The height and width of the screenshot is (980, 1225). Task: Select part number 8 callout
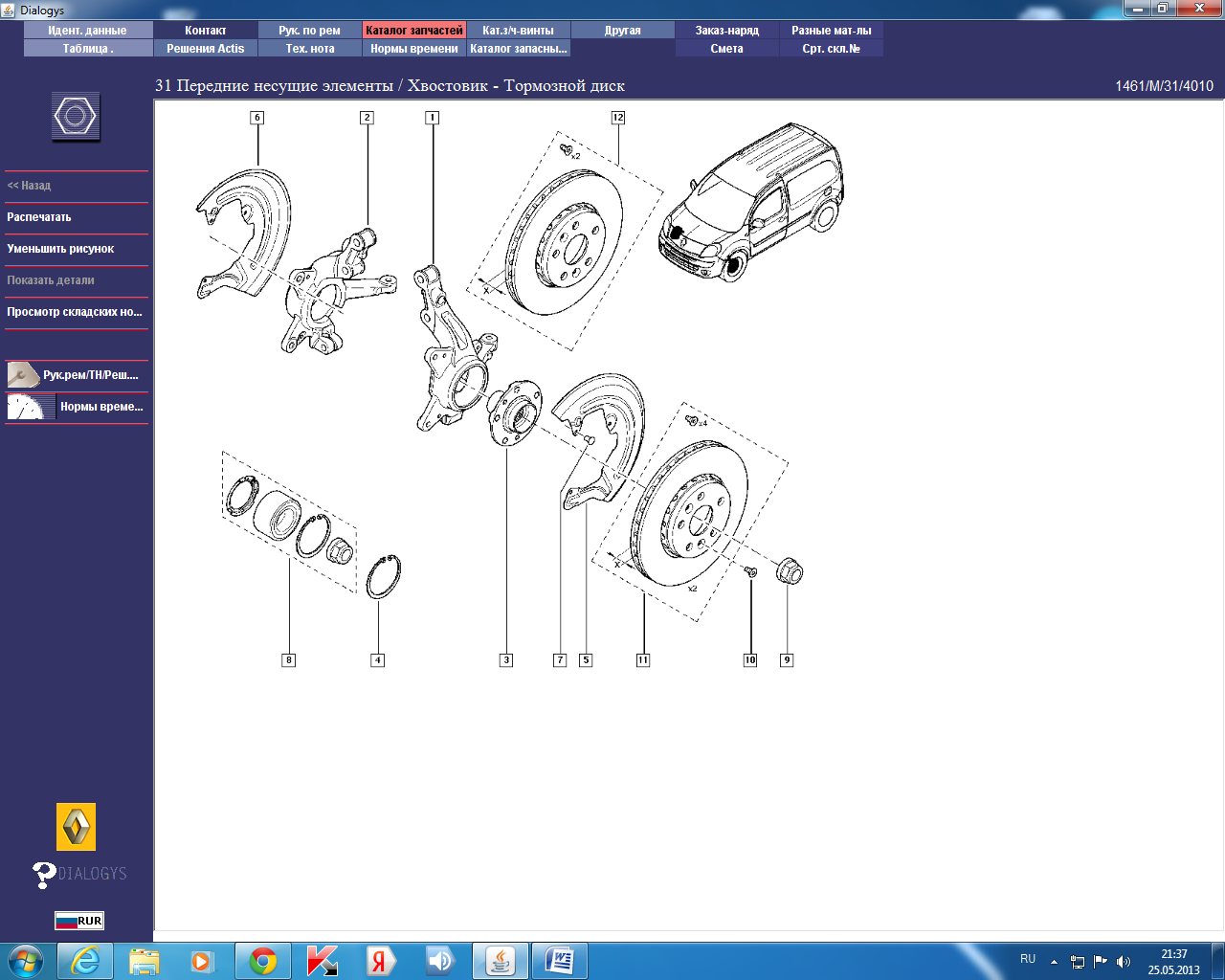(x=289, y=660)
